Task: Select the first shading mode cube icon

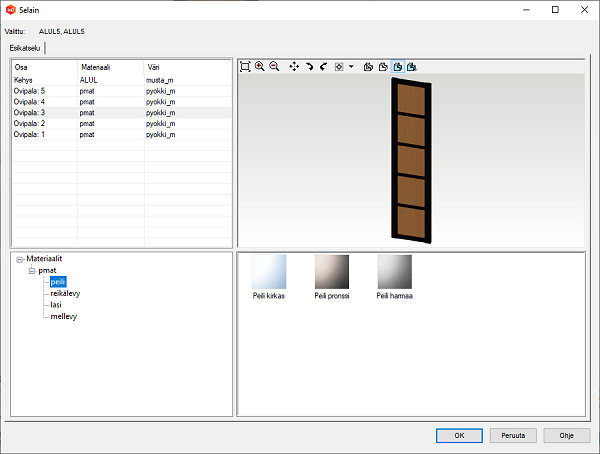Action: [x=368, y=66]
